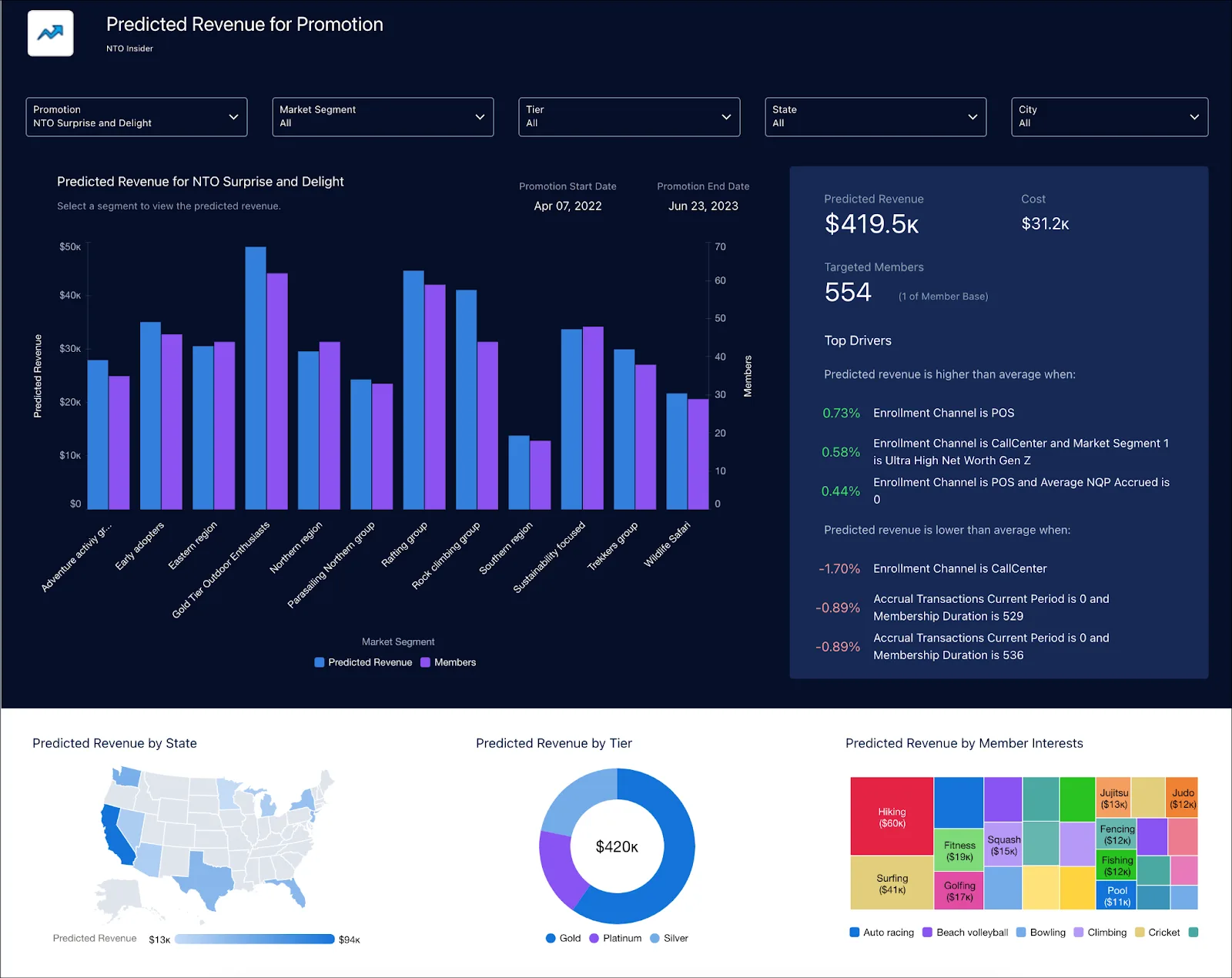Toggle the Auto racing legend item

point(882,933)
